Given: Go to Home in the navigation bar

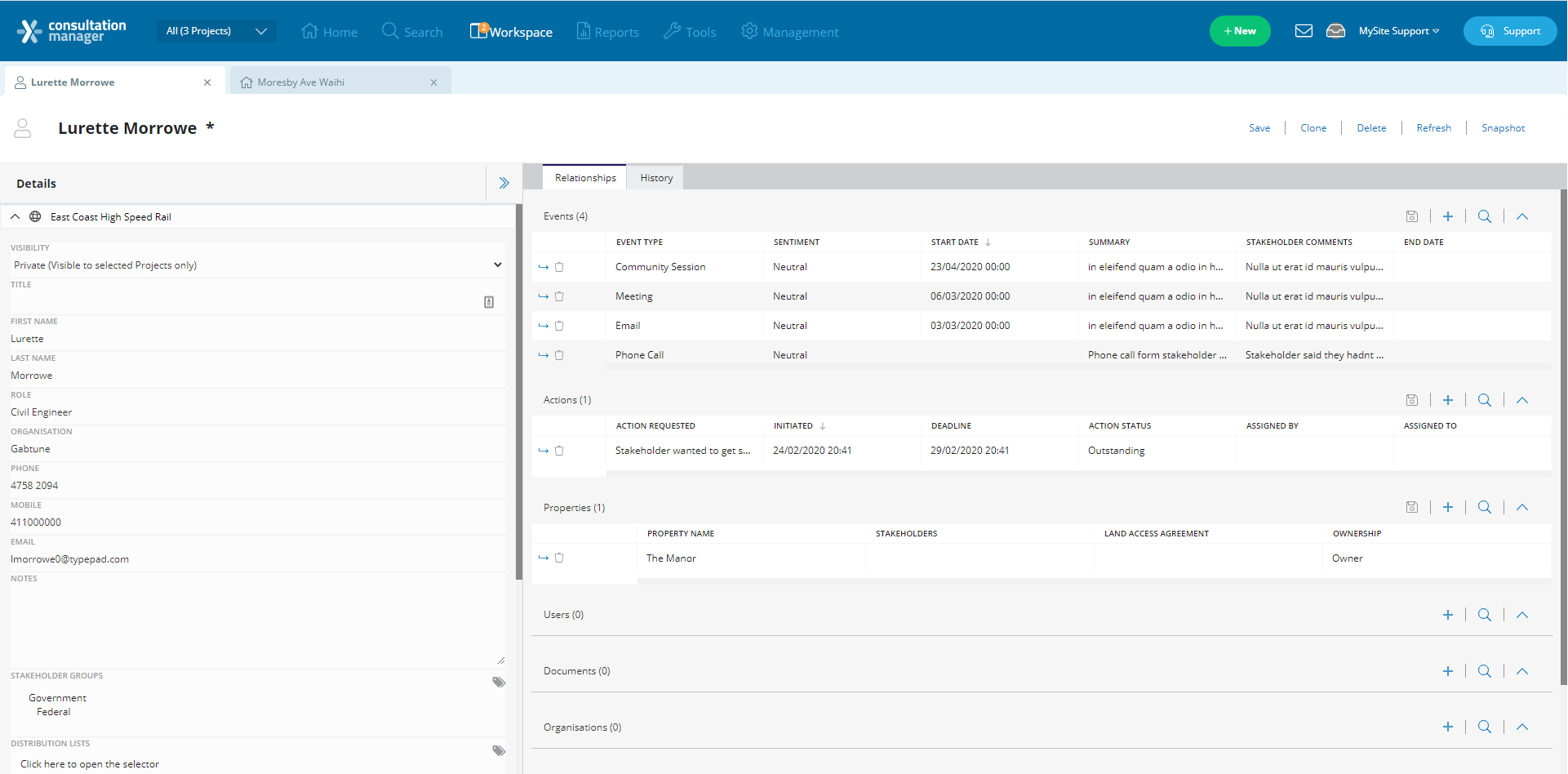Looking at the screenshot, I should pyautogui.click(x=330, y=32).
